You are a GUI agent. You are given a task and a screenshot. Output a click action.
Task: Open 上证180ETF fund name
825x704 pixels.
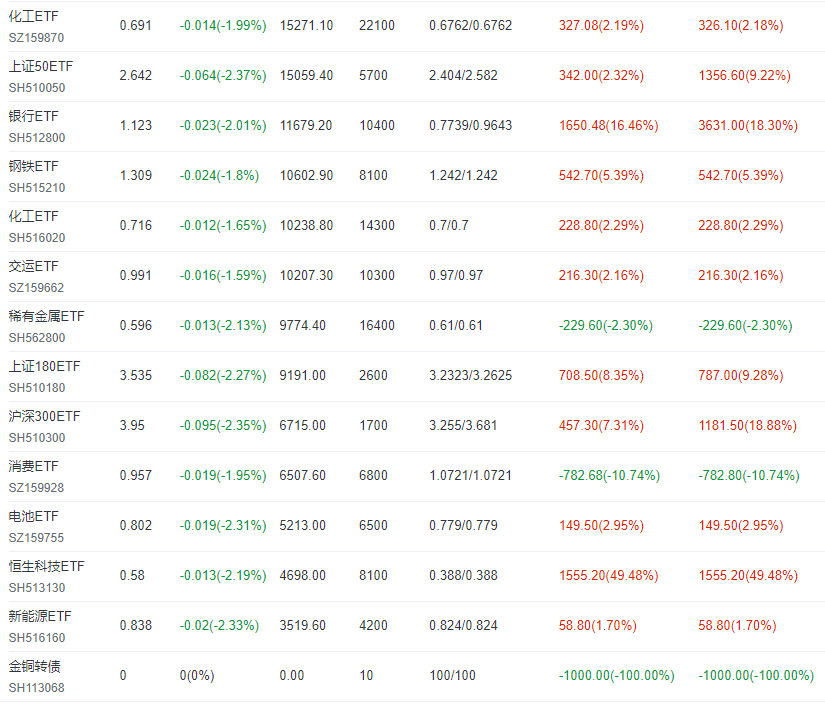click(44, 366)
